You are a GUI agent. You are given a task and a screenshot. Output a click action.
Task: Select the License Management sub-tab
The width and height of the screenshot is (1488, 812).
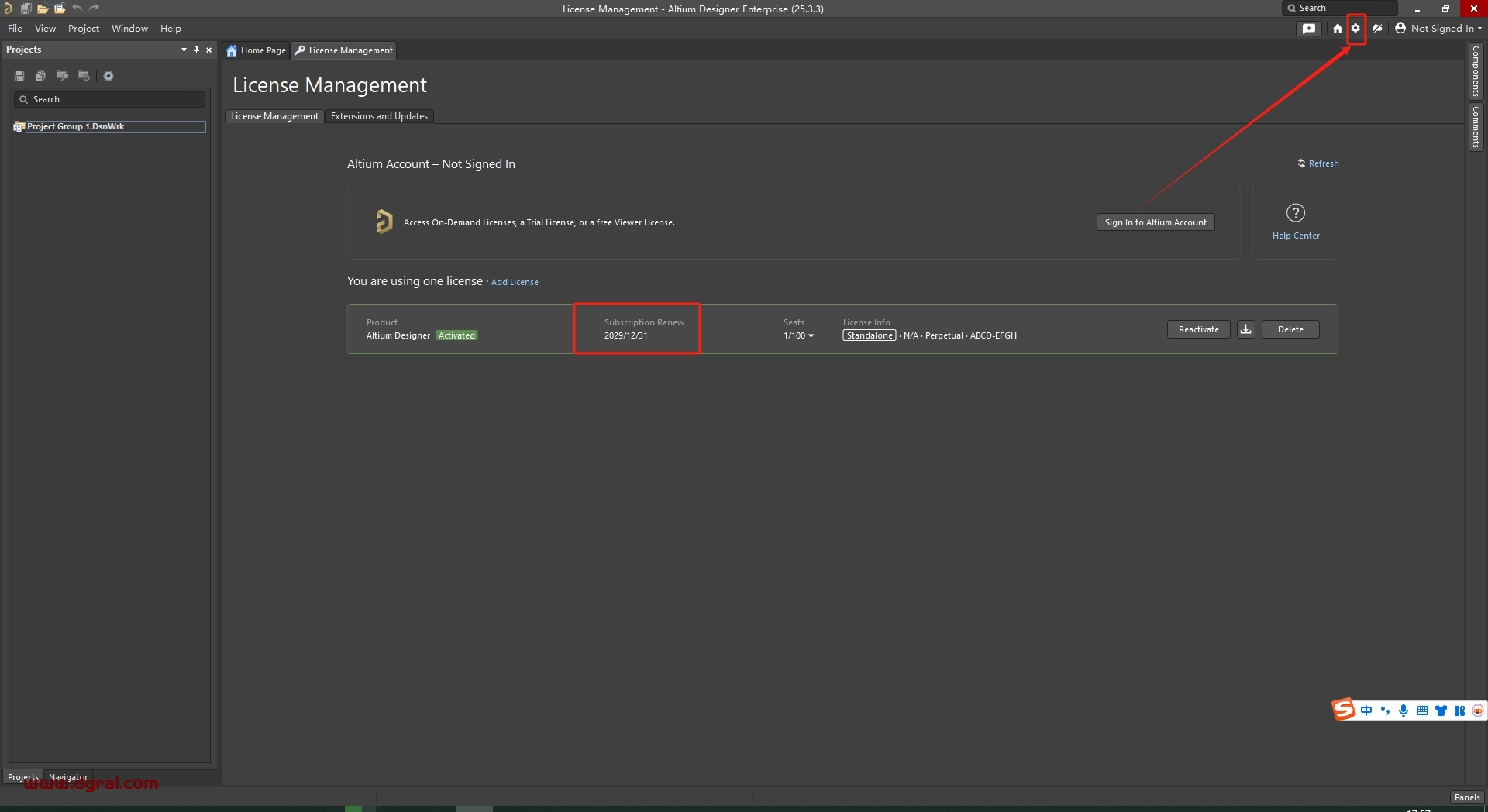coord(274,116)
